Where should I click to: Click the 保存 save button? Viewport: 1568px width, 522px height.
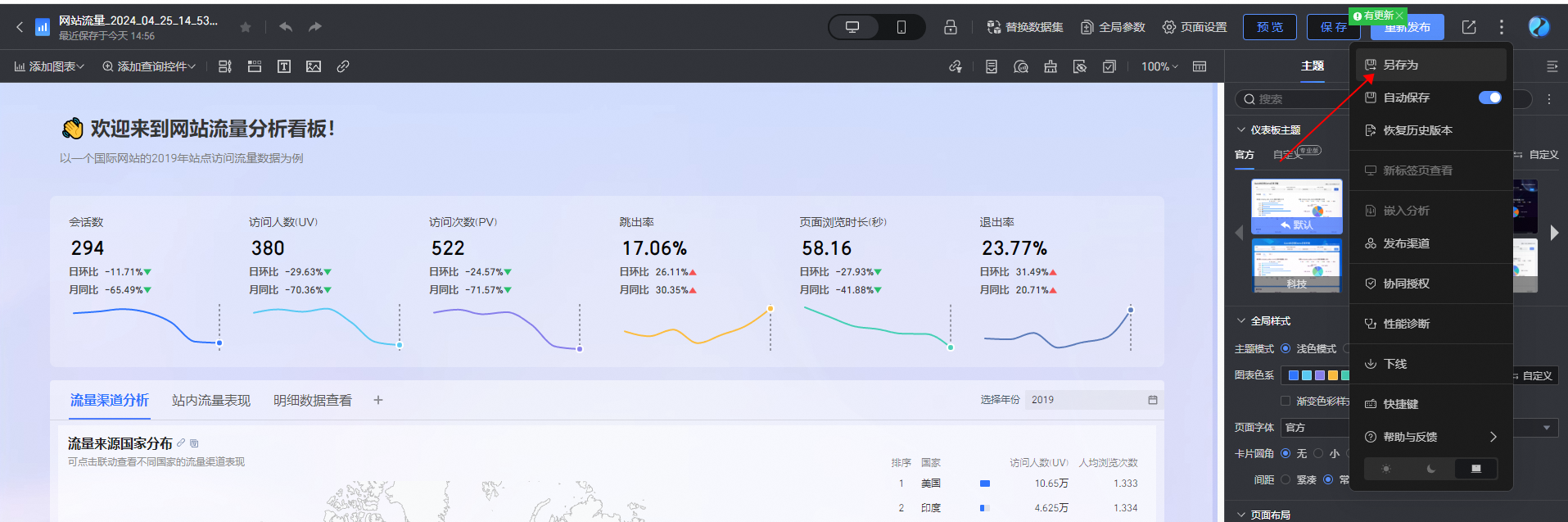pos(1333,27)
